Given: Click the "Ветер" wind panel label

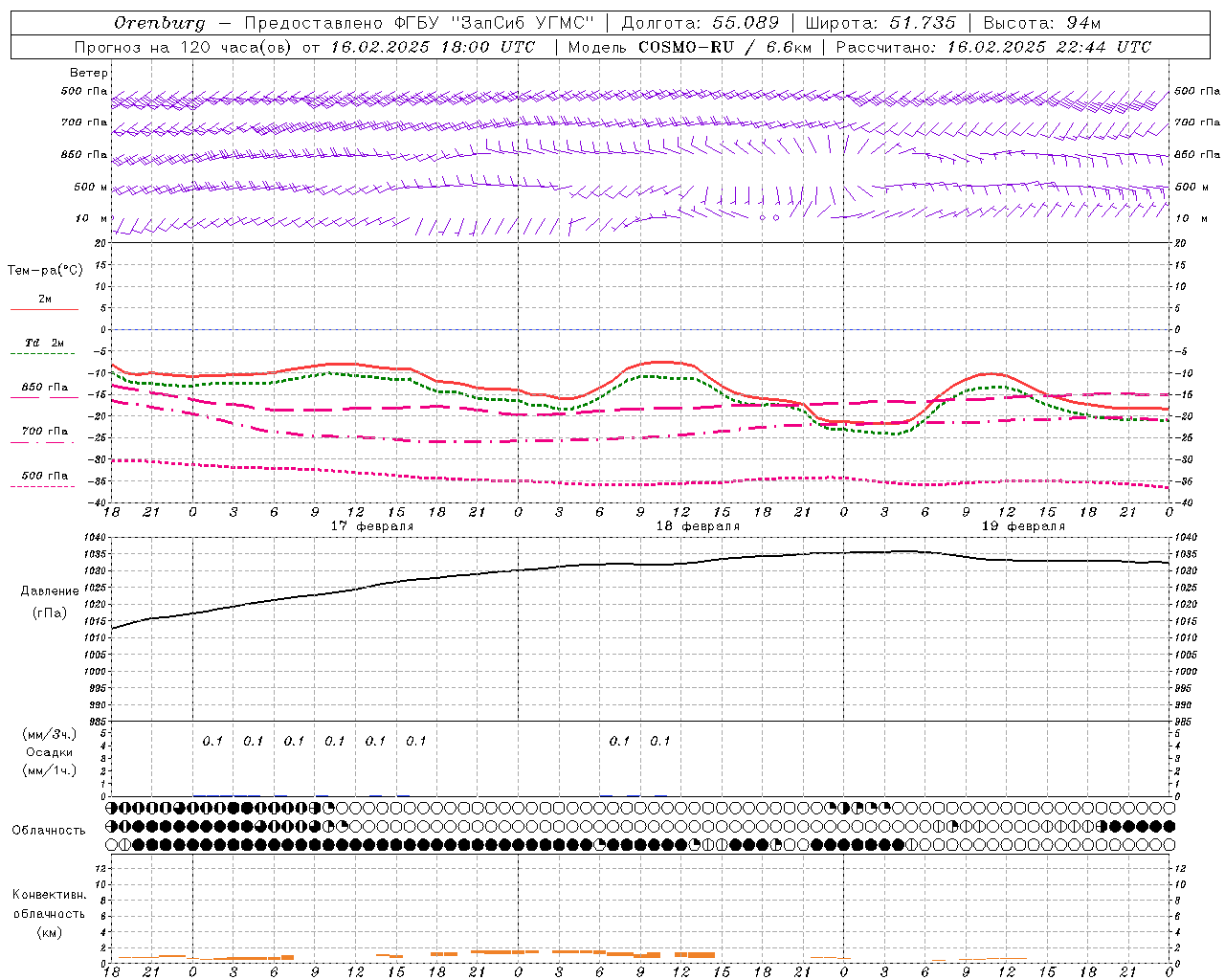Looking at the screenshot, I should 89,73.
